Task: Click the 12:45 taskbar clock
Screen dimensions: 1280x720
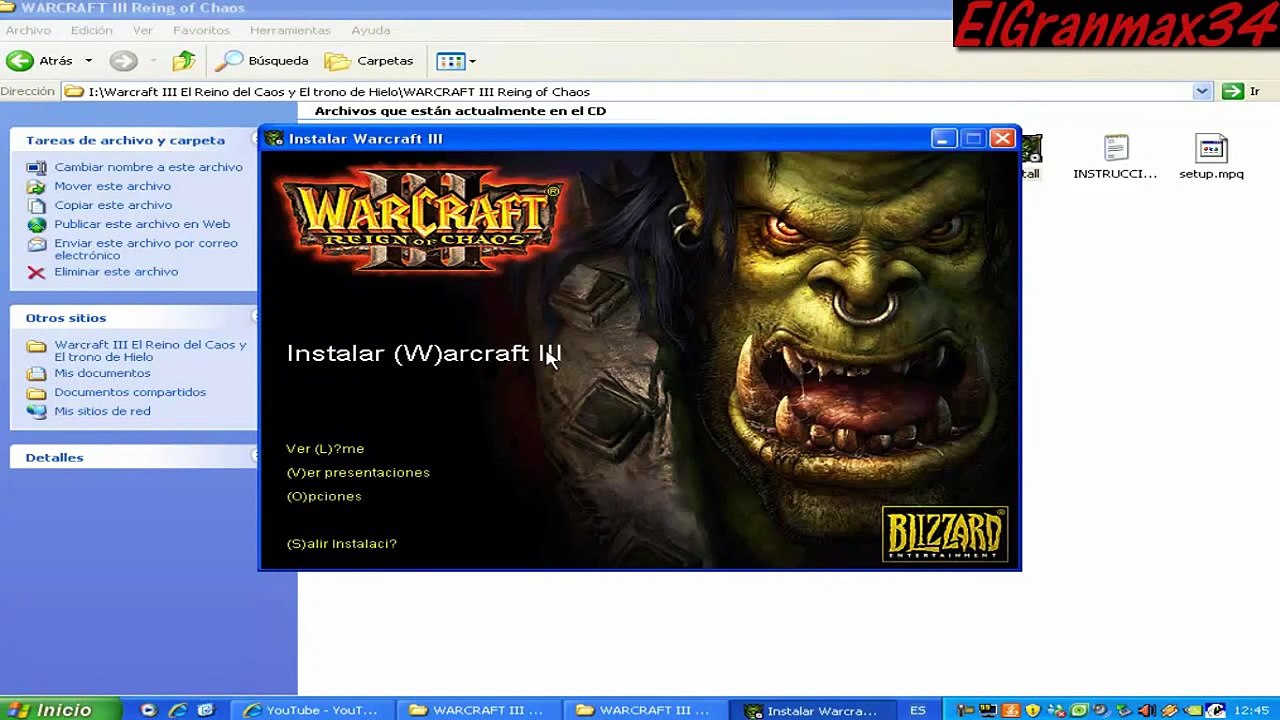Action: [1252, 710]
